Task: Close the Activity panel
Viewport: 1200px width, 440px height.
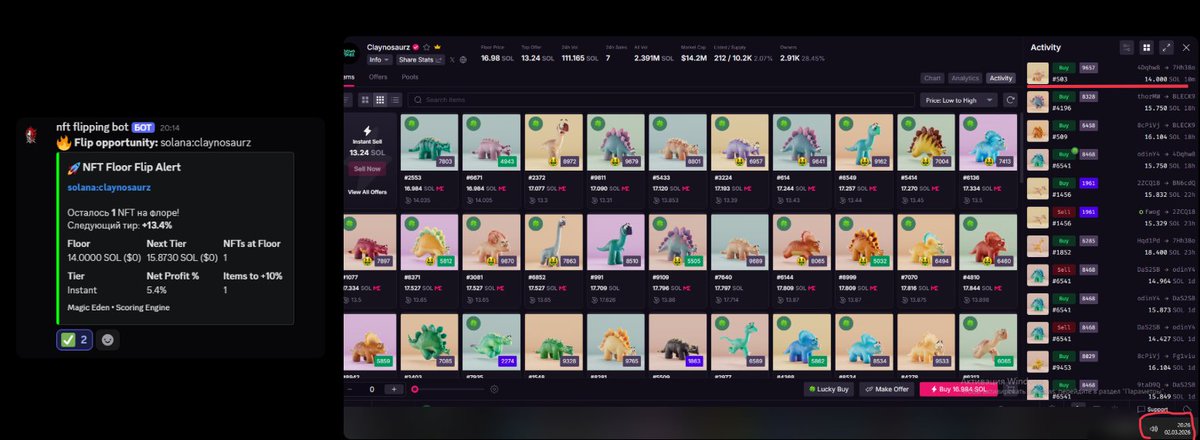Action: coord(1185,47)
